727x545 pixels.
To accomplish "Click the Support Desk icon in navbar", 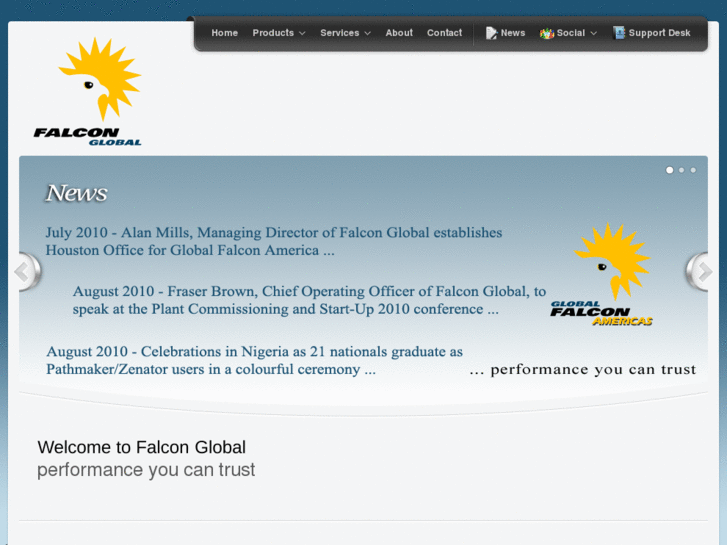I will point(619,33).
